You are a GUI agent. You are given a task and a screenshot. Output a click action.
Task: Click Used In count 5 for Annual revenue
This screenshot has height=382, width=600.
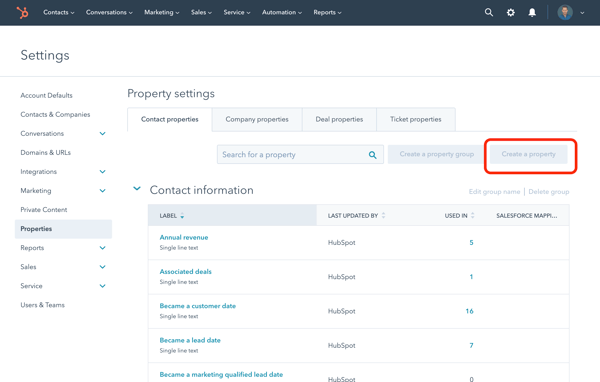click(471, 243)
